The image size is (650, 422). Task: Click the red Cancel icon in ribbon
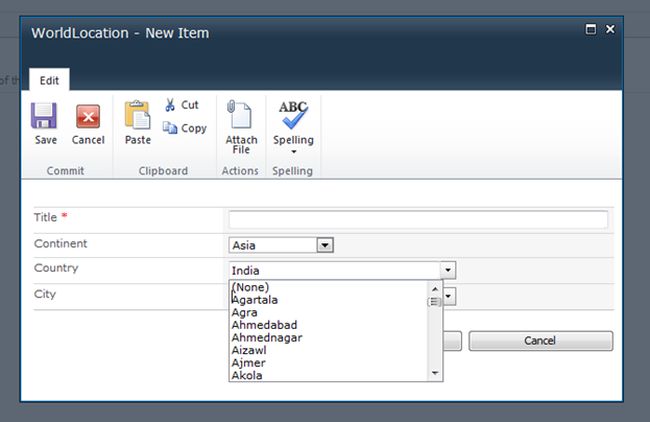click(88, 116)
